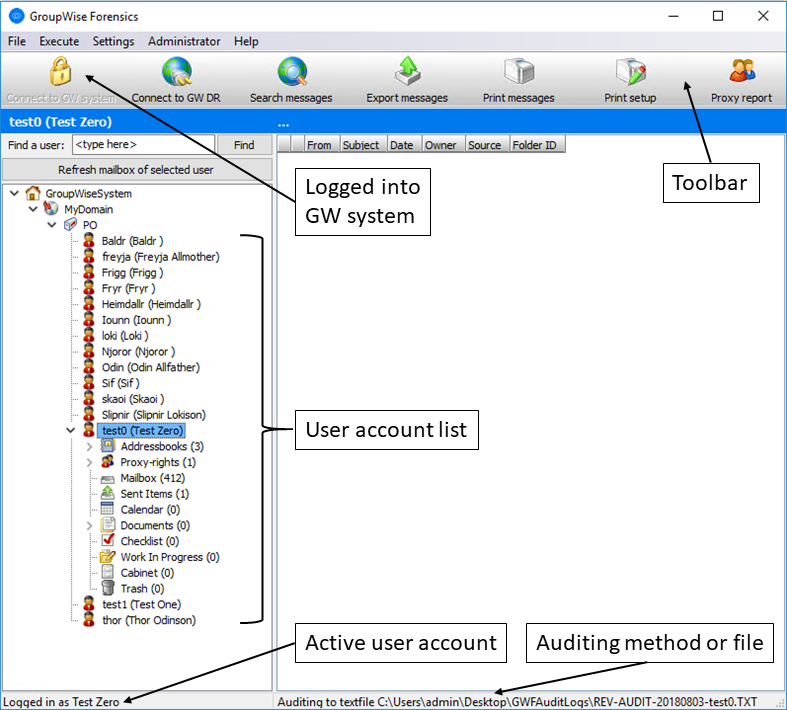Sort by the Date column header

point(402,145)
